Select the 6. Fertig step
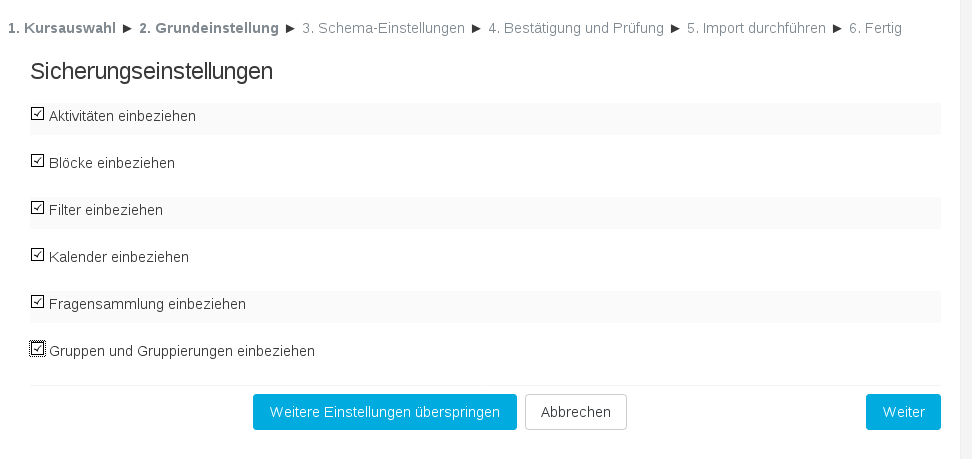This screenshot has height=459, width=972. 875,28
